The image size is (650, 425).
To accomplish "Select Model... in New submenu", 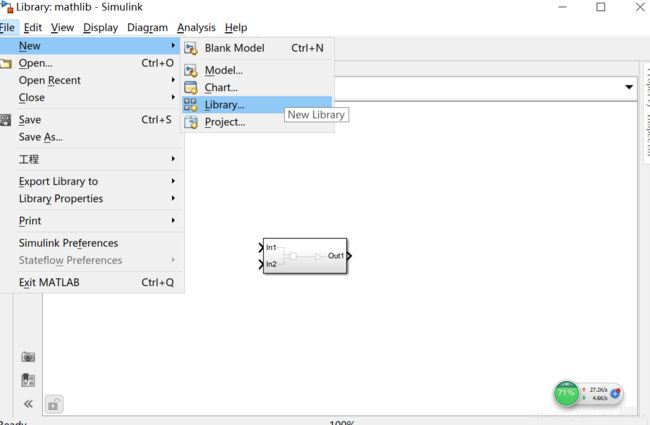I will (x=257, y=70).
